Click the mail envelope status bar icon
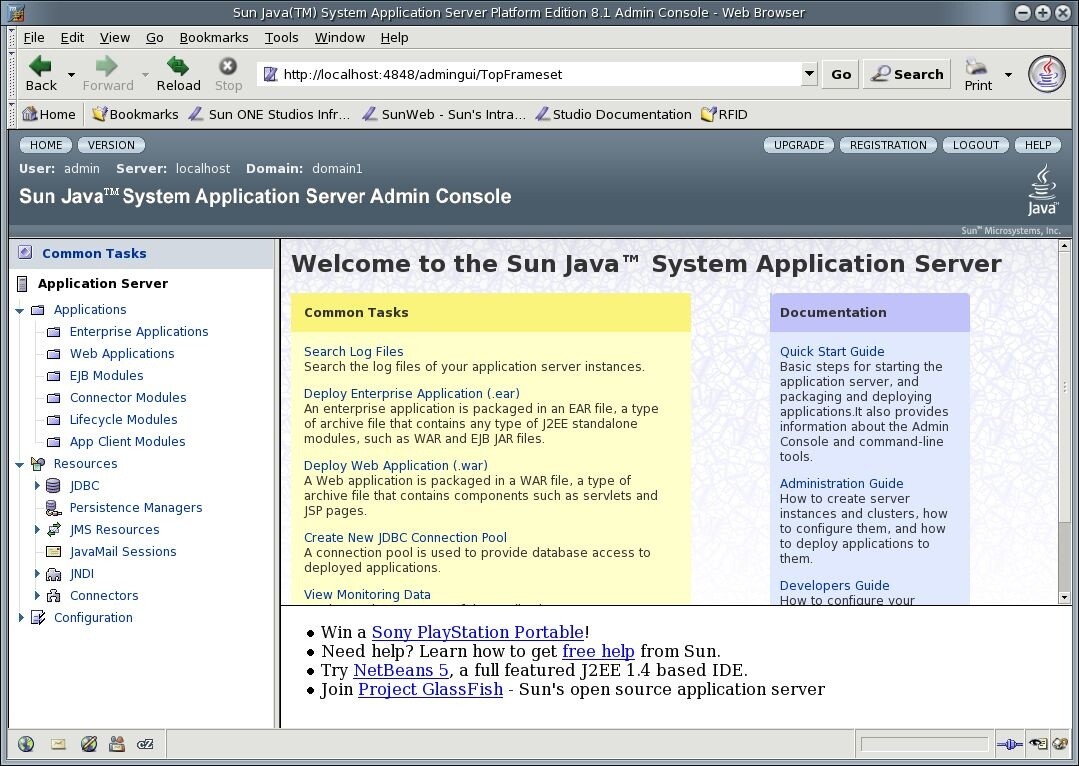This screenshot has height=766, width=1079. (57, 744)
